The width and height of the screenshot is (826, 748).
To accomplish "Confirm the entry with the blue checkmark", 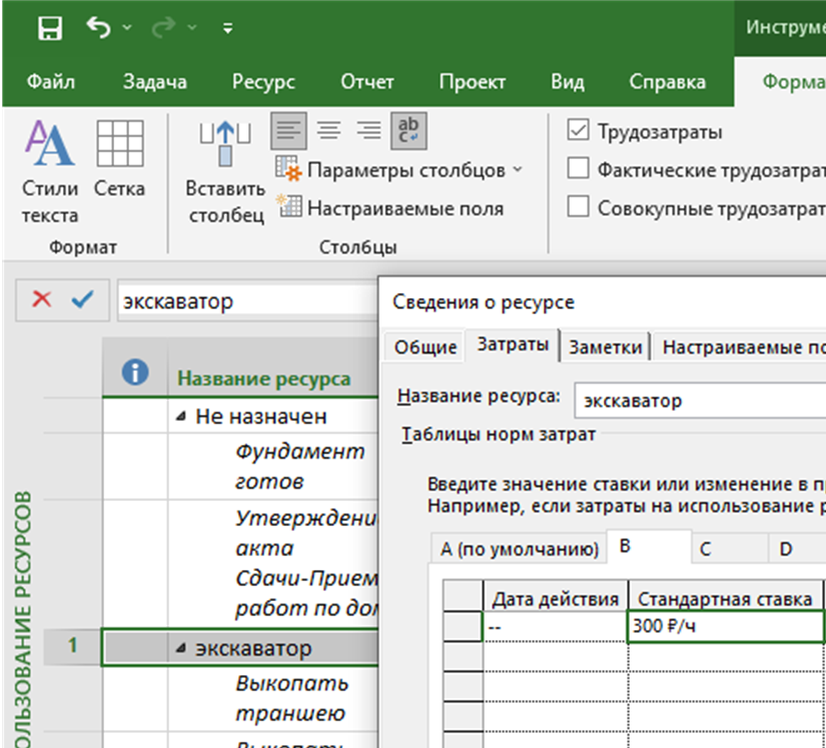I will 82,299.
